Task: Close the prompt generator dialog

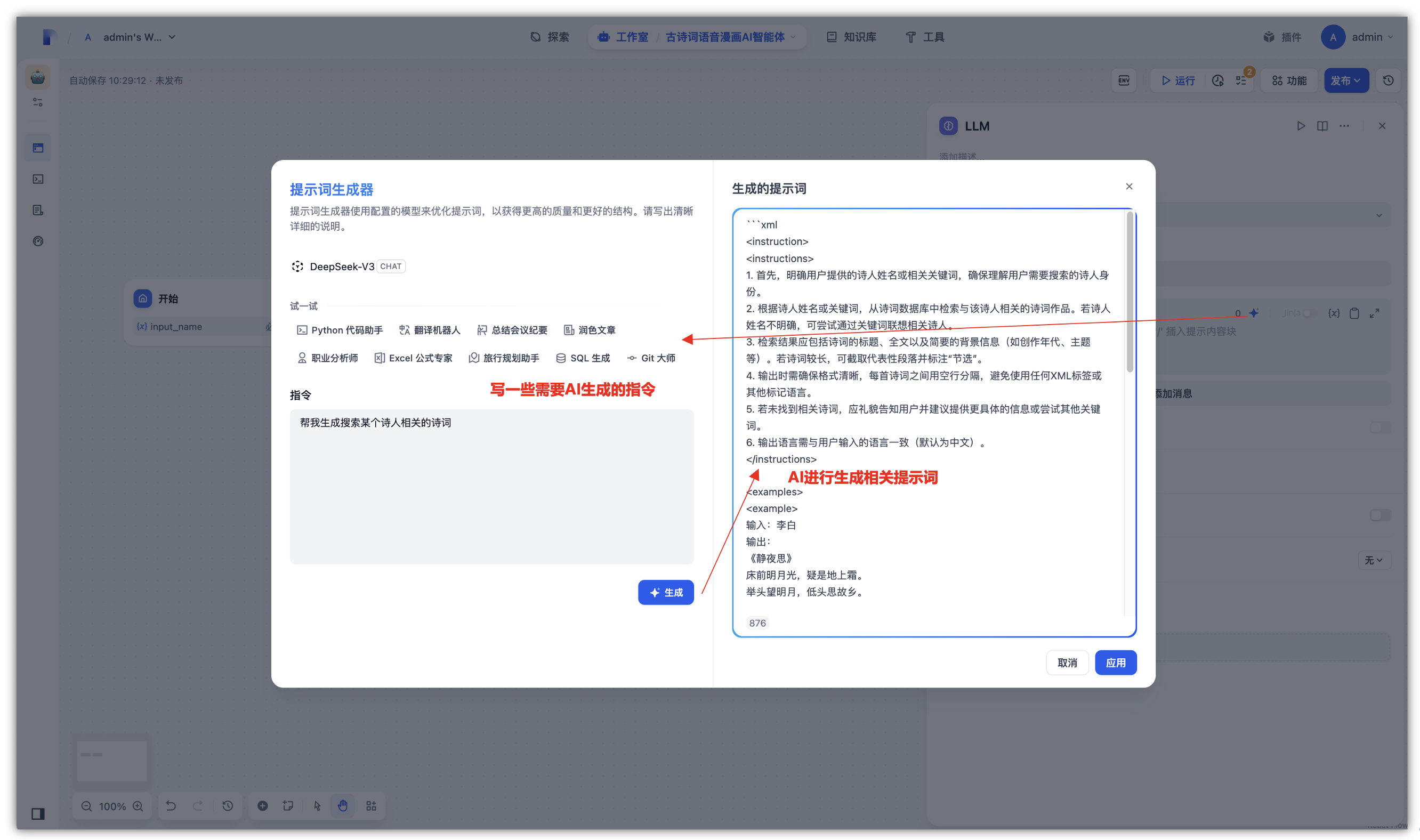Action: pyautogui.click(x=1128, y=186)
